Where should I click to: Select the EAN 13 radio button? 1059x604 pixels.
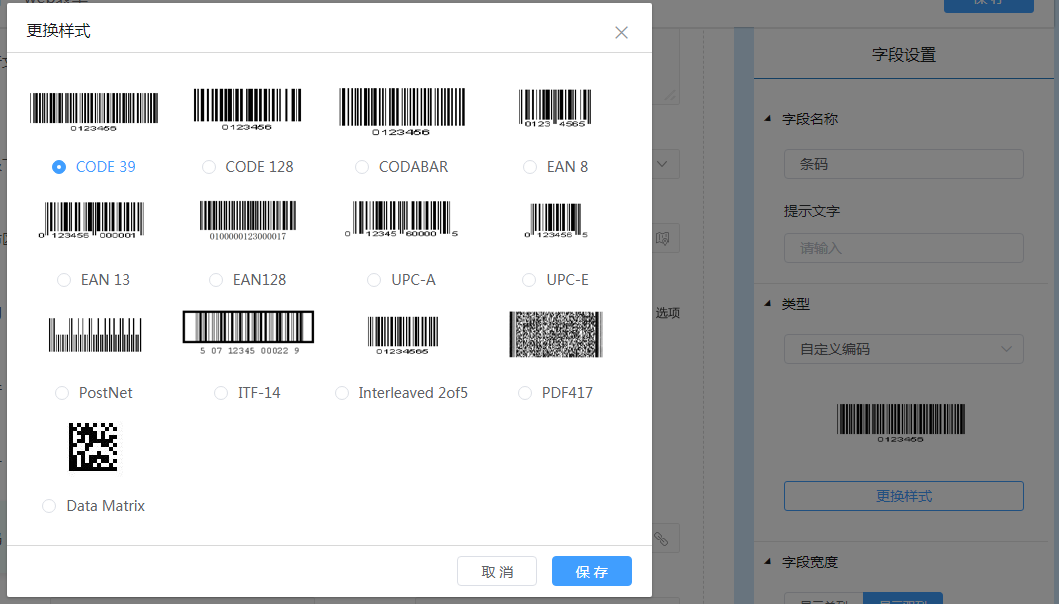click(x=64, y=280)
